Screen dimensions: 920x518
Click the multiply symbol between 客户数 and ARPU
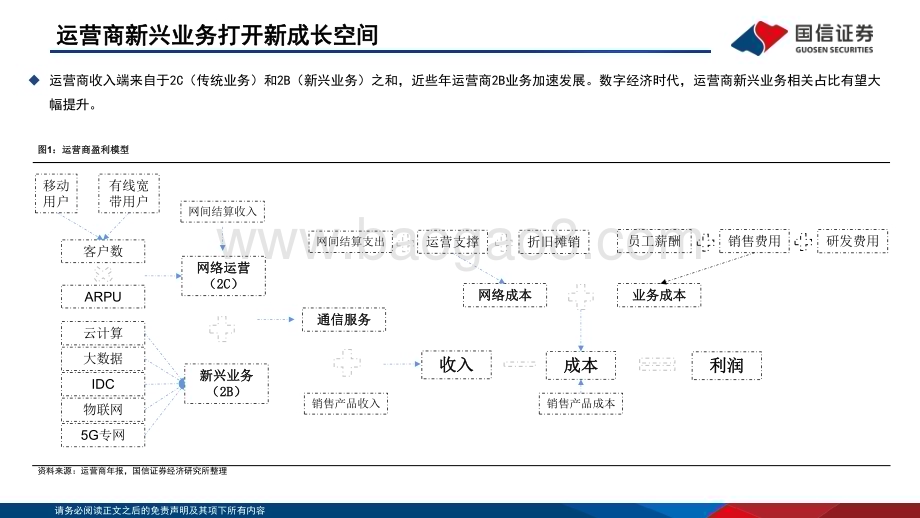click(103, 275)
